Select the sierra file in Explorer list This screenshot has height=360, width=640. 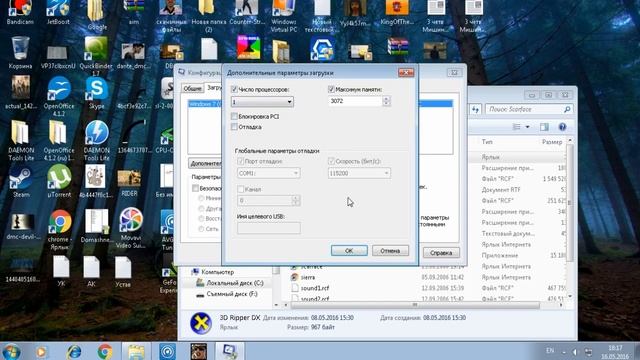pyautogui.click(x=308, y=277)
